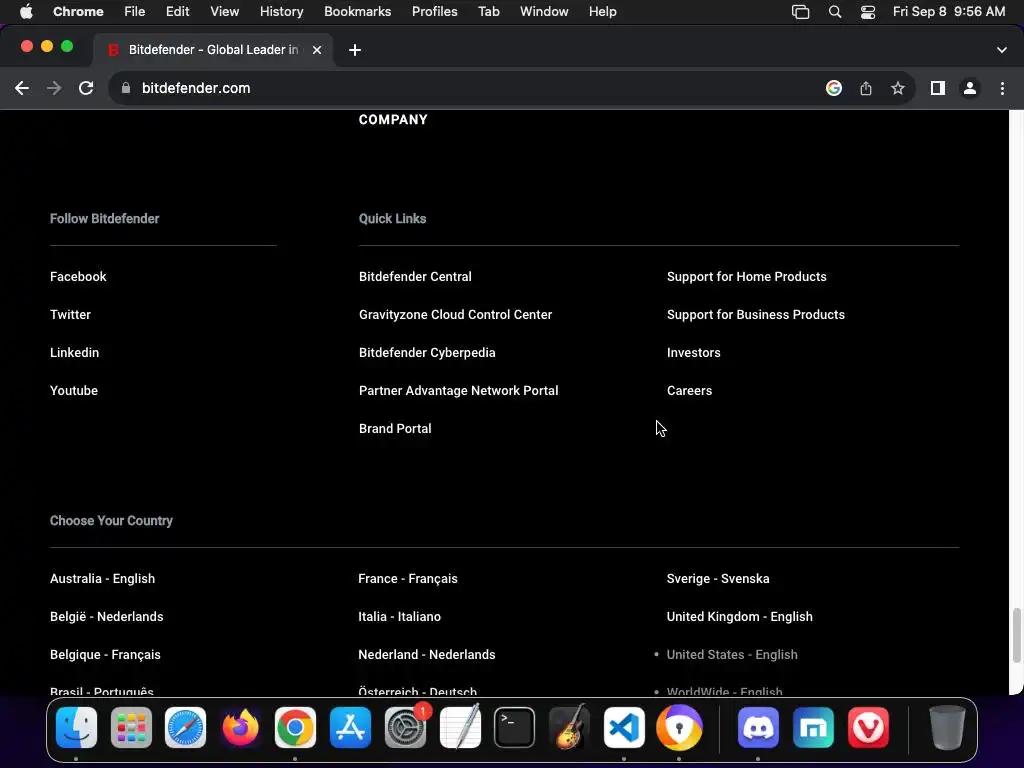Launch Safari from the Dock
1024x768 pixels.
pos(185,728)
